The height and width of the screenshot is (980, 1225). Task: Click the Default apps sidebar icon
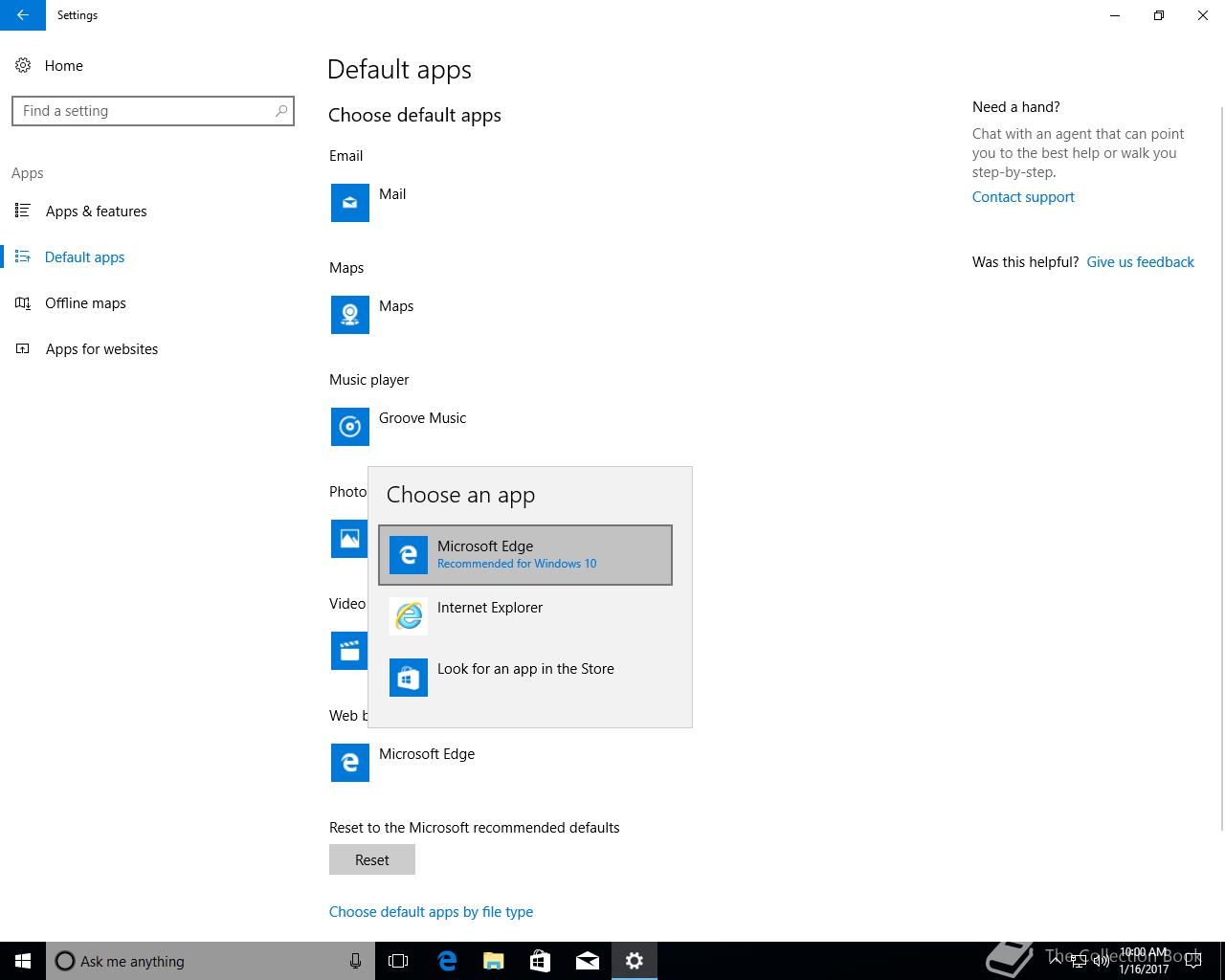pos(23,256)
